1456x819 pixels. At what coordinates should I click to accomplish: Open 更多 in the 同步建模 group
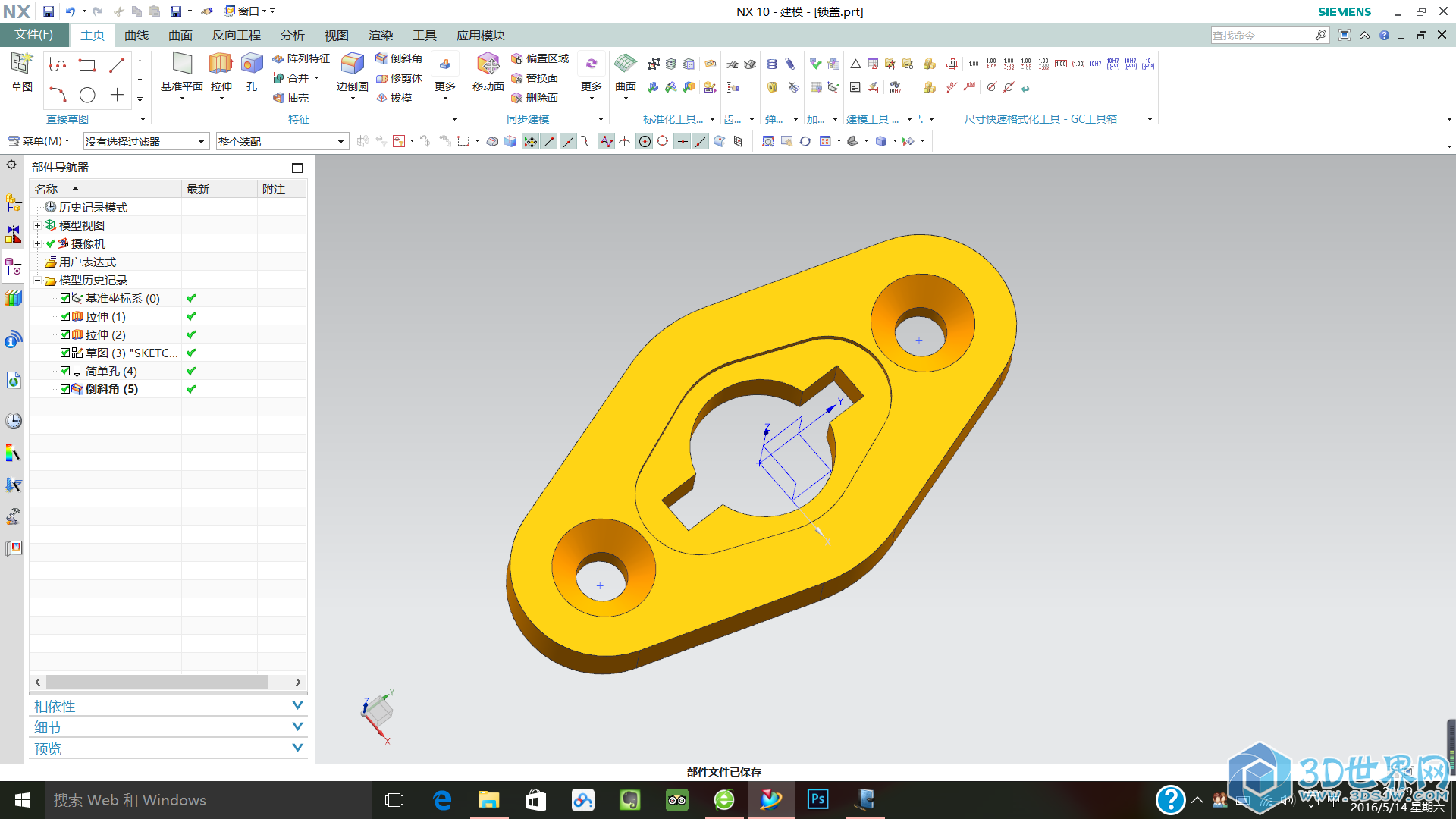pos(591,77)
